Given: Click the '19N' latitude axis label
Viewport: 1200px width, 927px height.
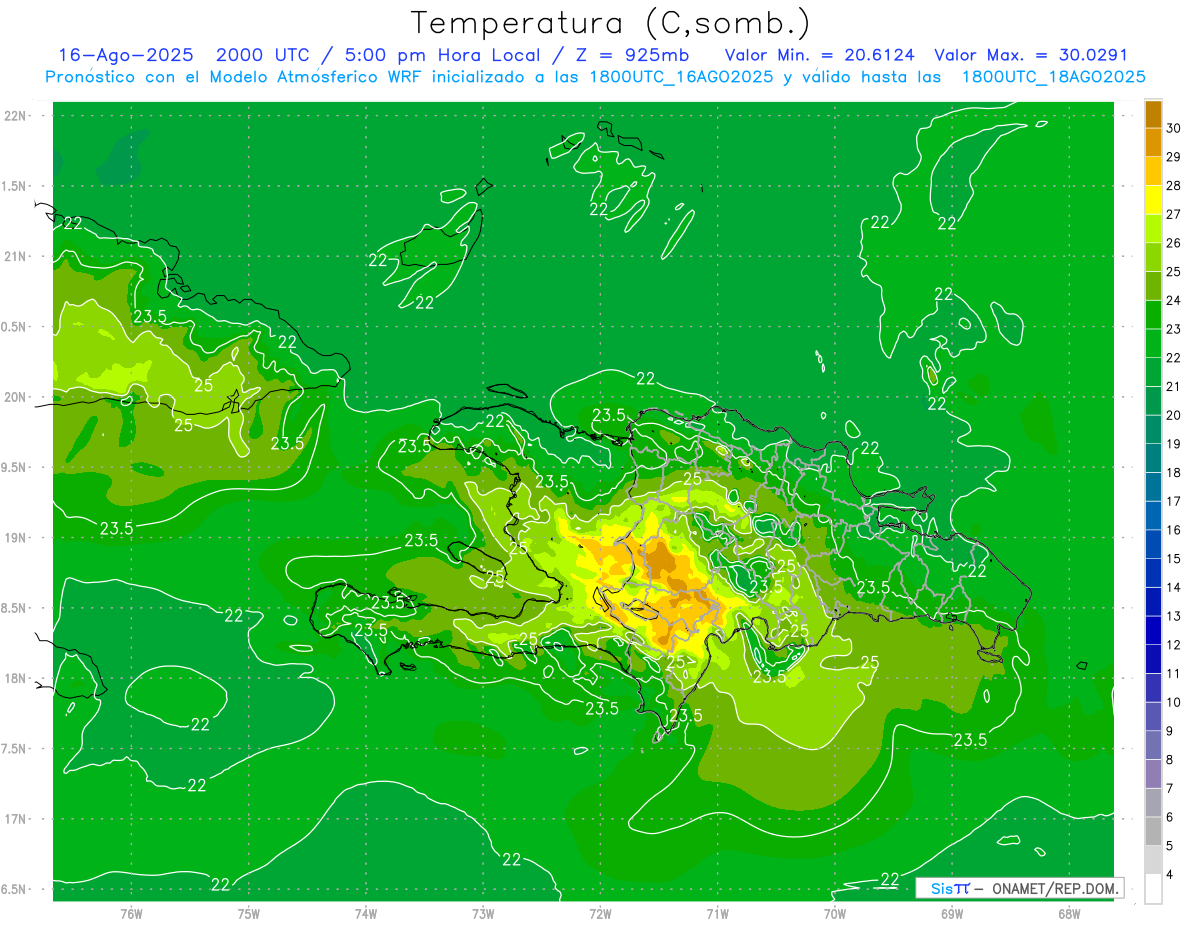Looking at the screenshot, I should coord(15,537).
